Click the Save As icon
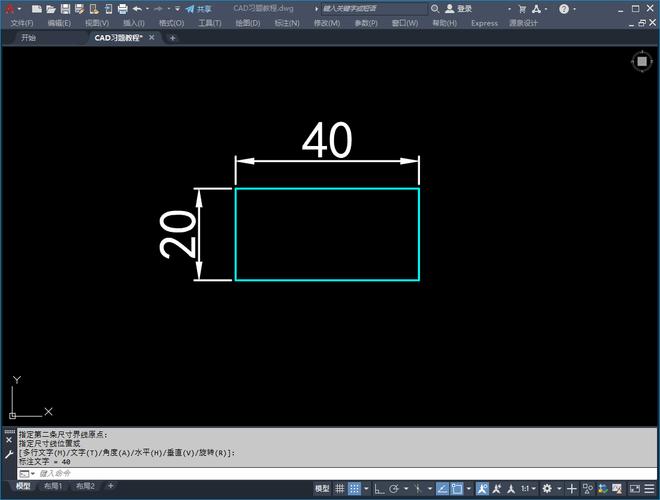Viewport: 660px width, 500px height. (x=79, y=9)
